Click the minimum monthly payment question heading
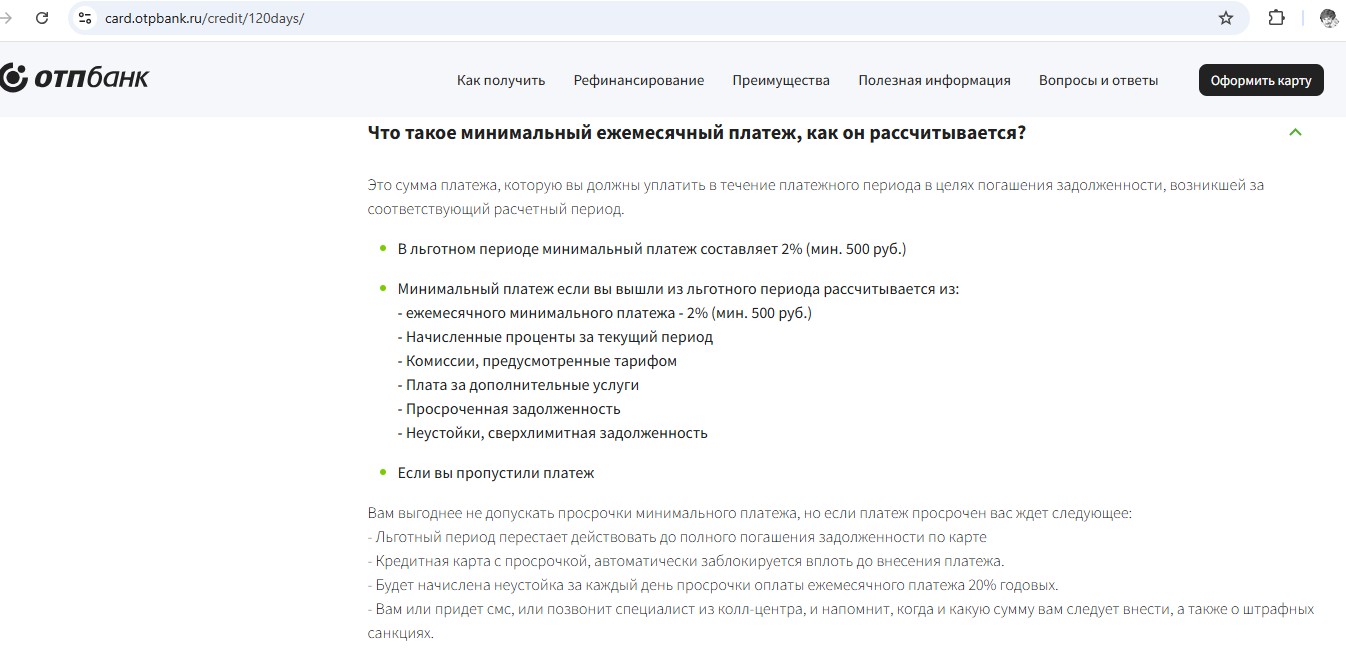 tap(696, 132)
